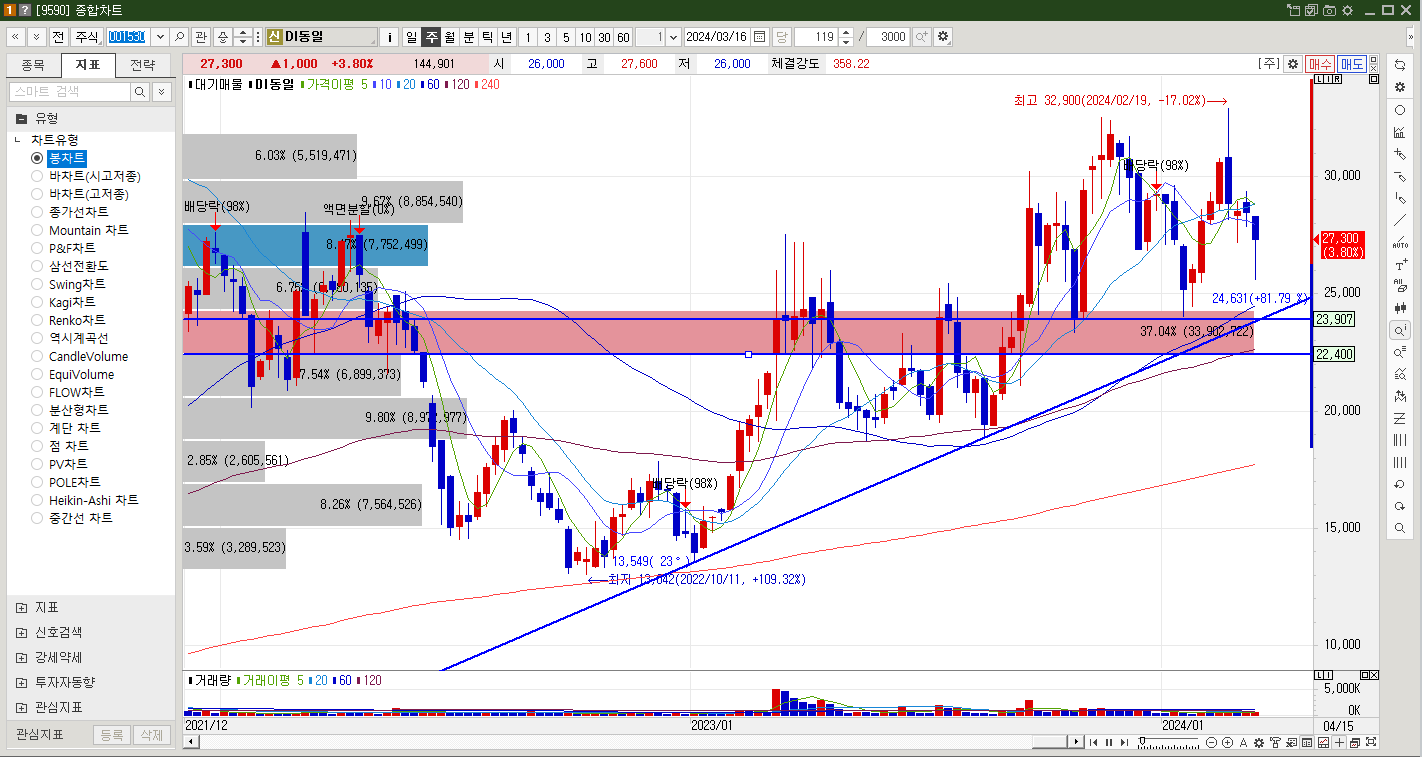The height and width of the screenshot is (757, 1422).
Task: Expand the 투자자동향 tree section
Action: 22,682
